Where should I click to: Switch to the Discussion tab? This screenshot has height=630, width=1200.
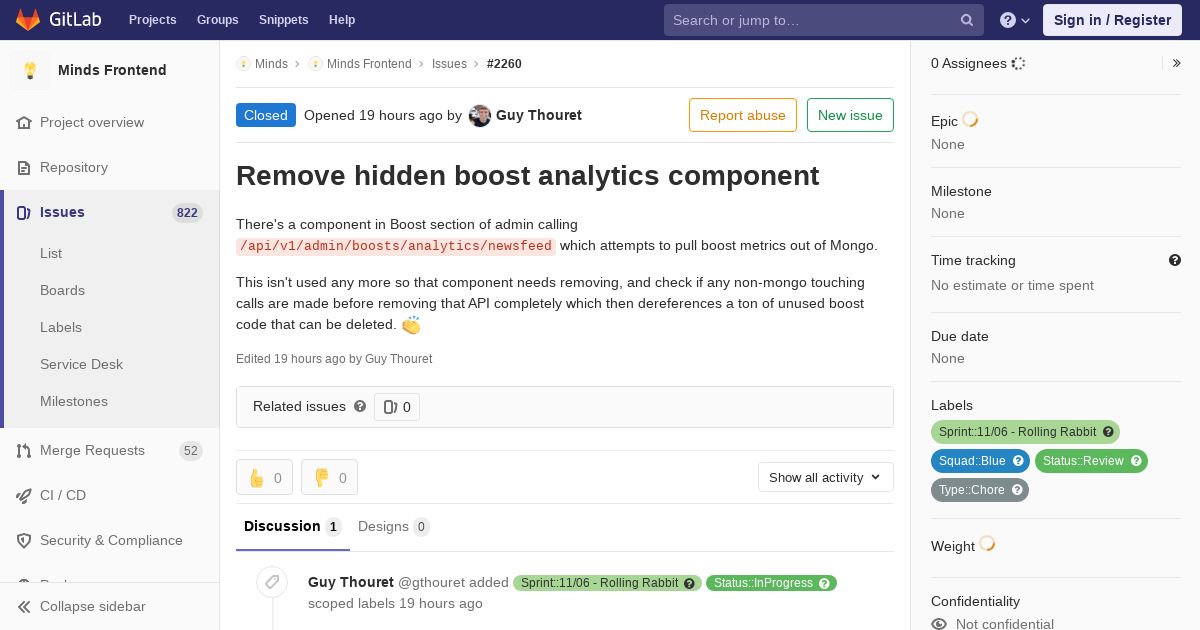pyautogui.click(x=293, y=526)
